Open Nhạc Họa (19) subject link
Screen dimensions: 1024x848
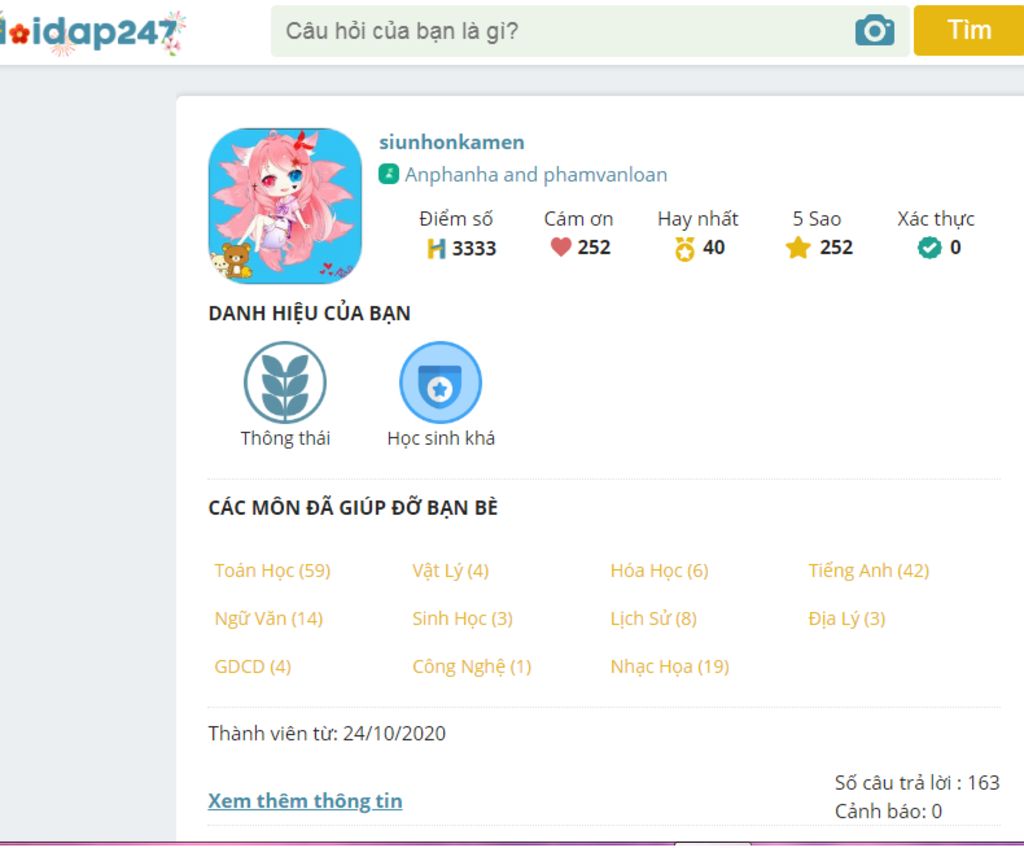click(670, 666)
